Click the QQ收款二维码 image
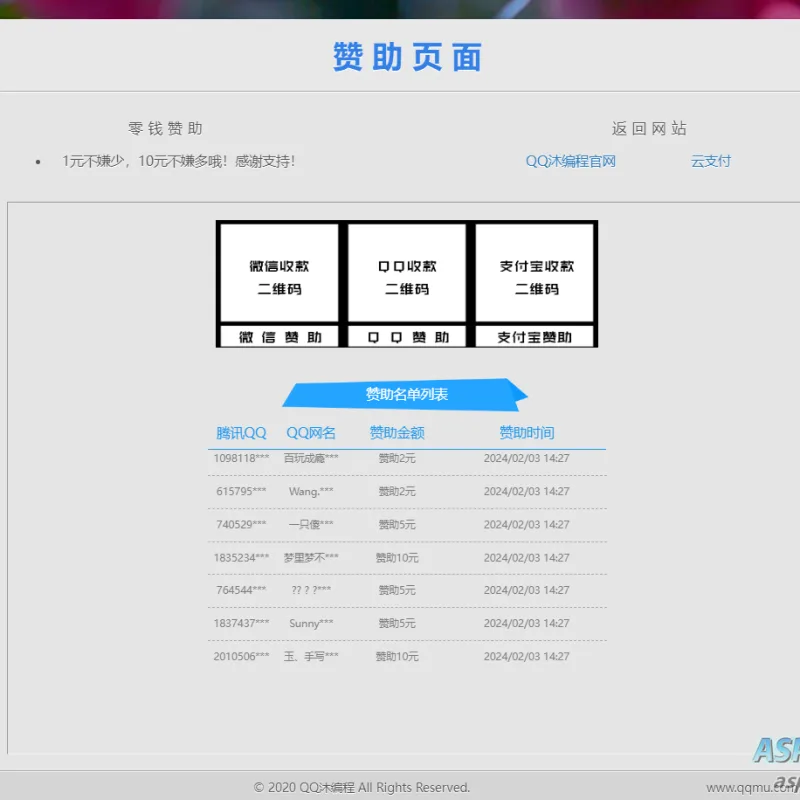 407,273
